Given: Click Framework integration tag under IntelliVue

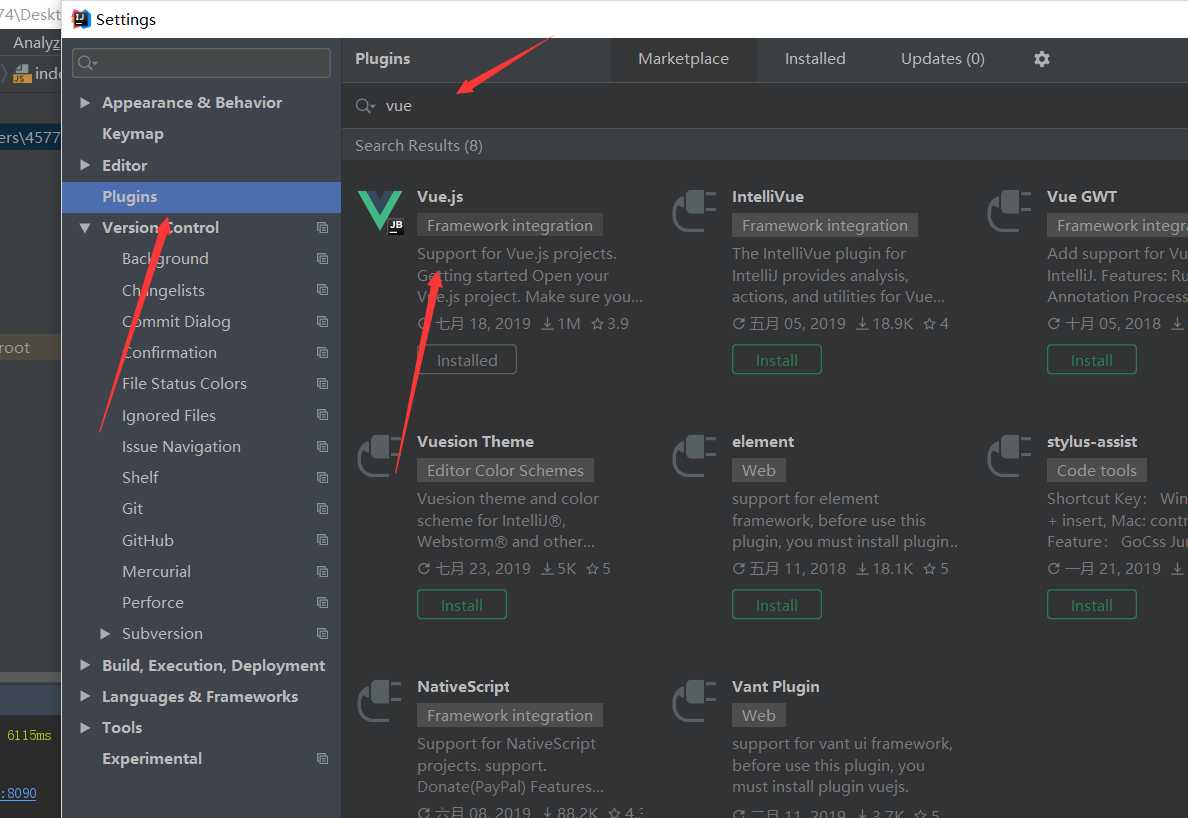Looking at the screenshot, I should click(824, 226).
